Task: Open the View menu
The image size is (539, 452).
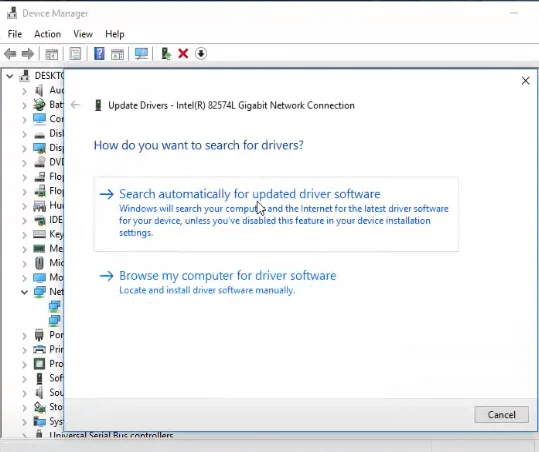Action: [x=83, y=34]
